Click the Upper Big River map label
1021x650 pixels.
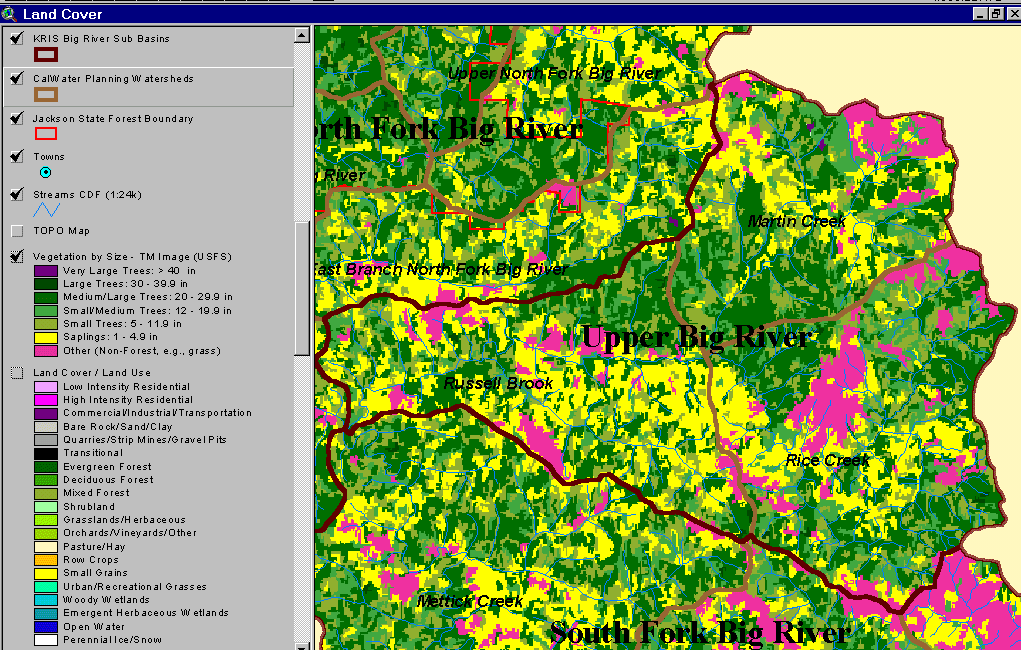[697, 337]
